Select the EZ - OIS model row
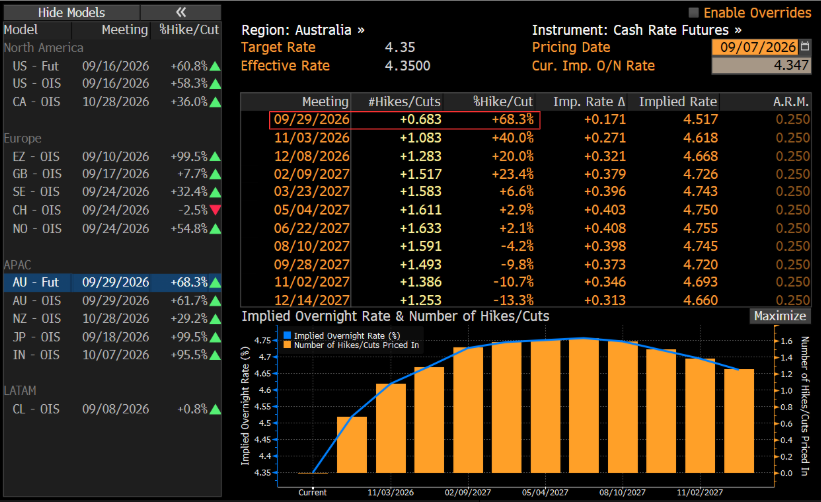 coord(113,157)
